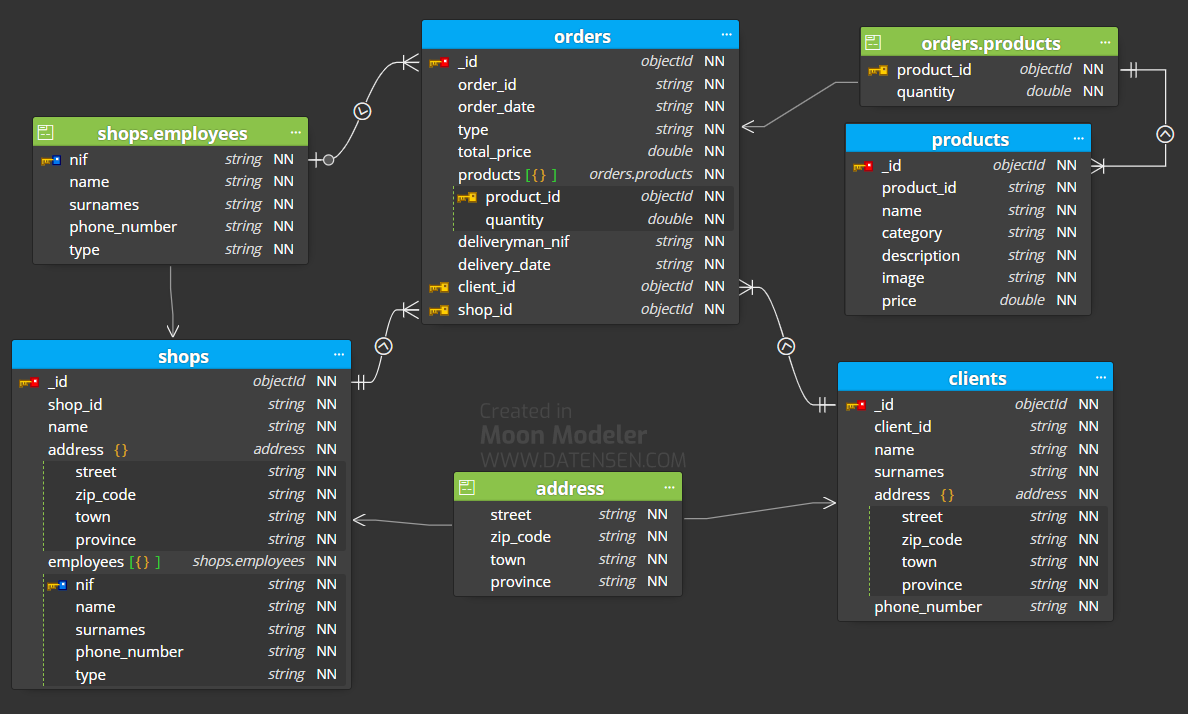Open the orders table options menu (...)

(727, 35)
